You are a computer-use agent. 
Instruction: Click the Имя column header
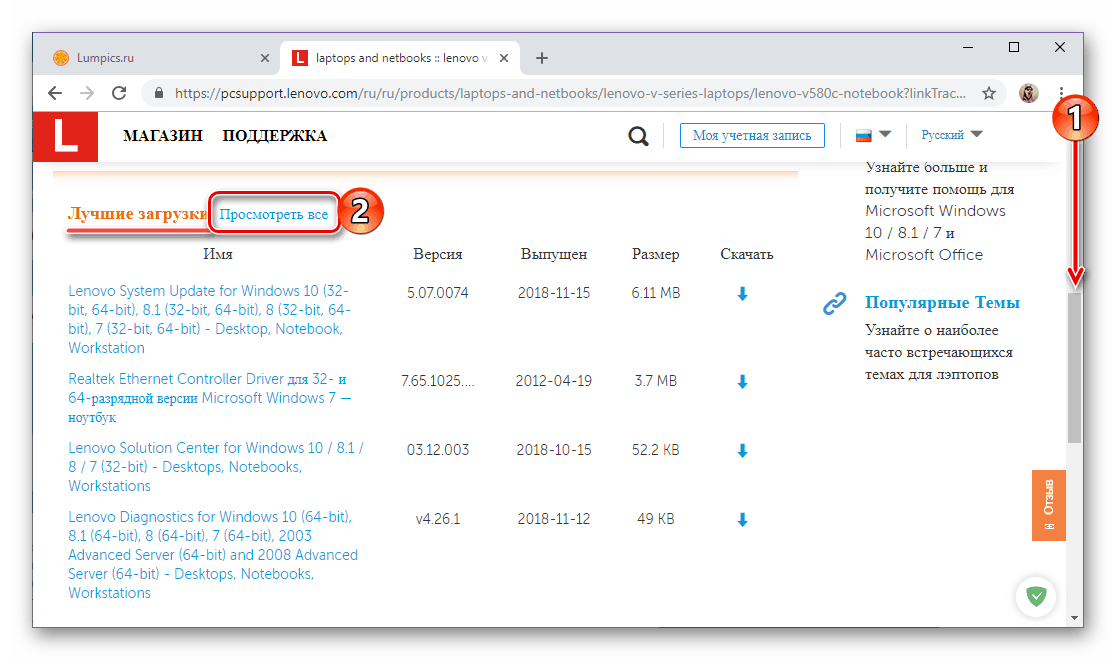point(218,254)
